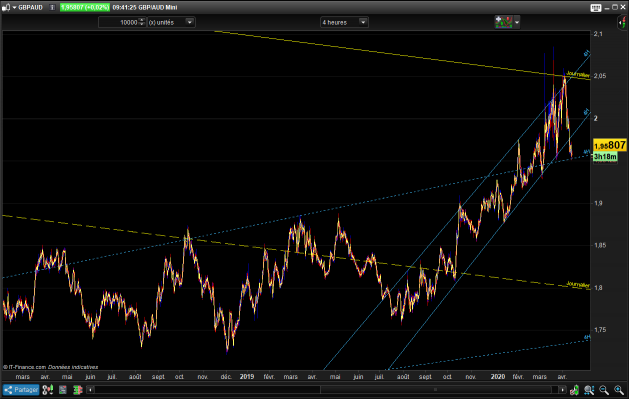
Task: Click the Partager share button
Action: click(21, 389)
